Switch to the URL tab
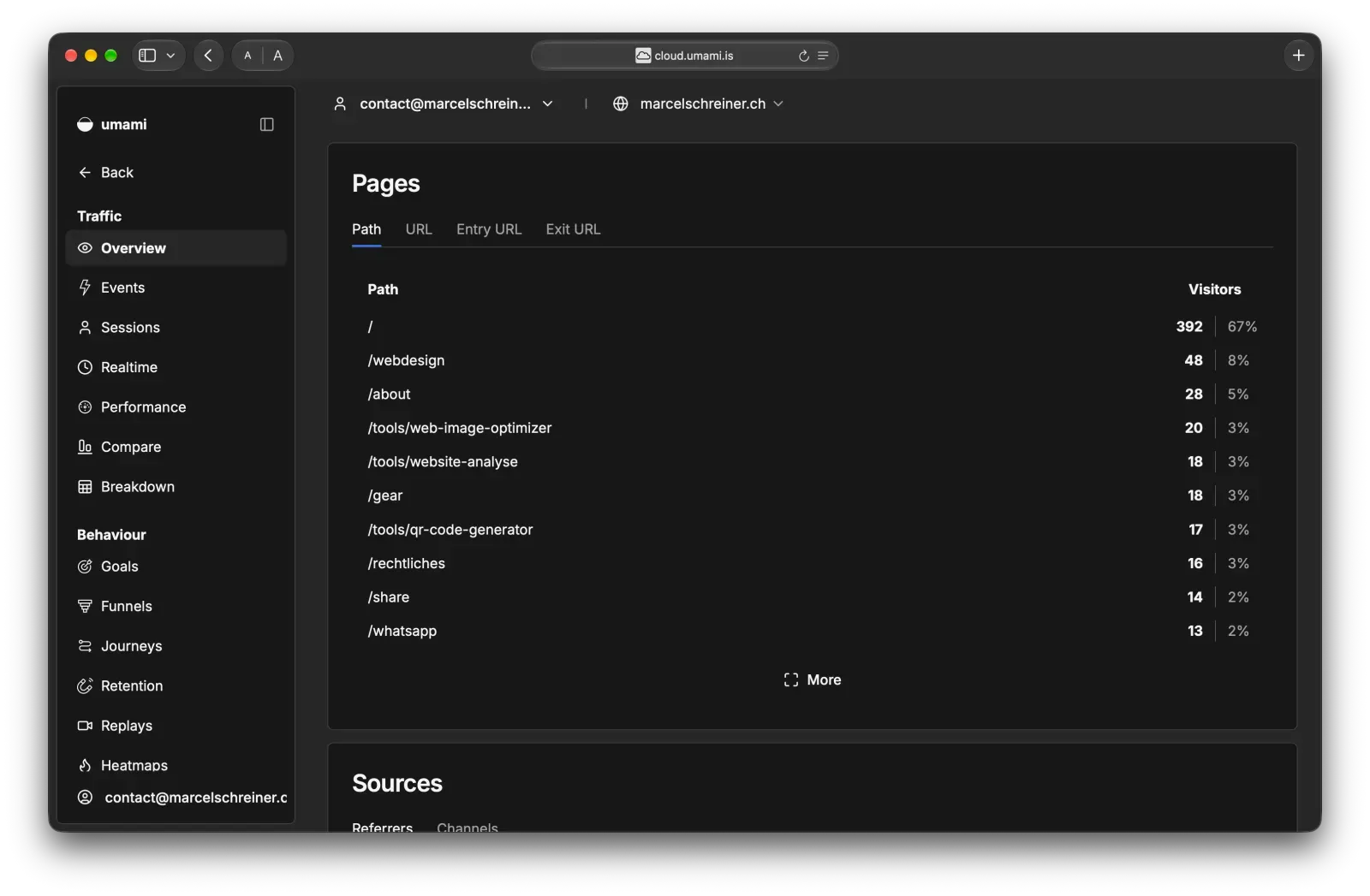1370x896 pixels. [418, 229]
